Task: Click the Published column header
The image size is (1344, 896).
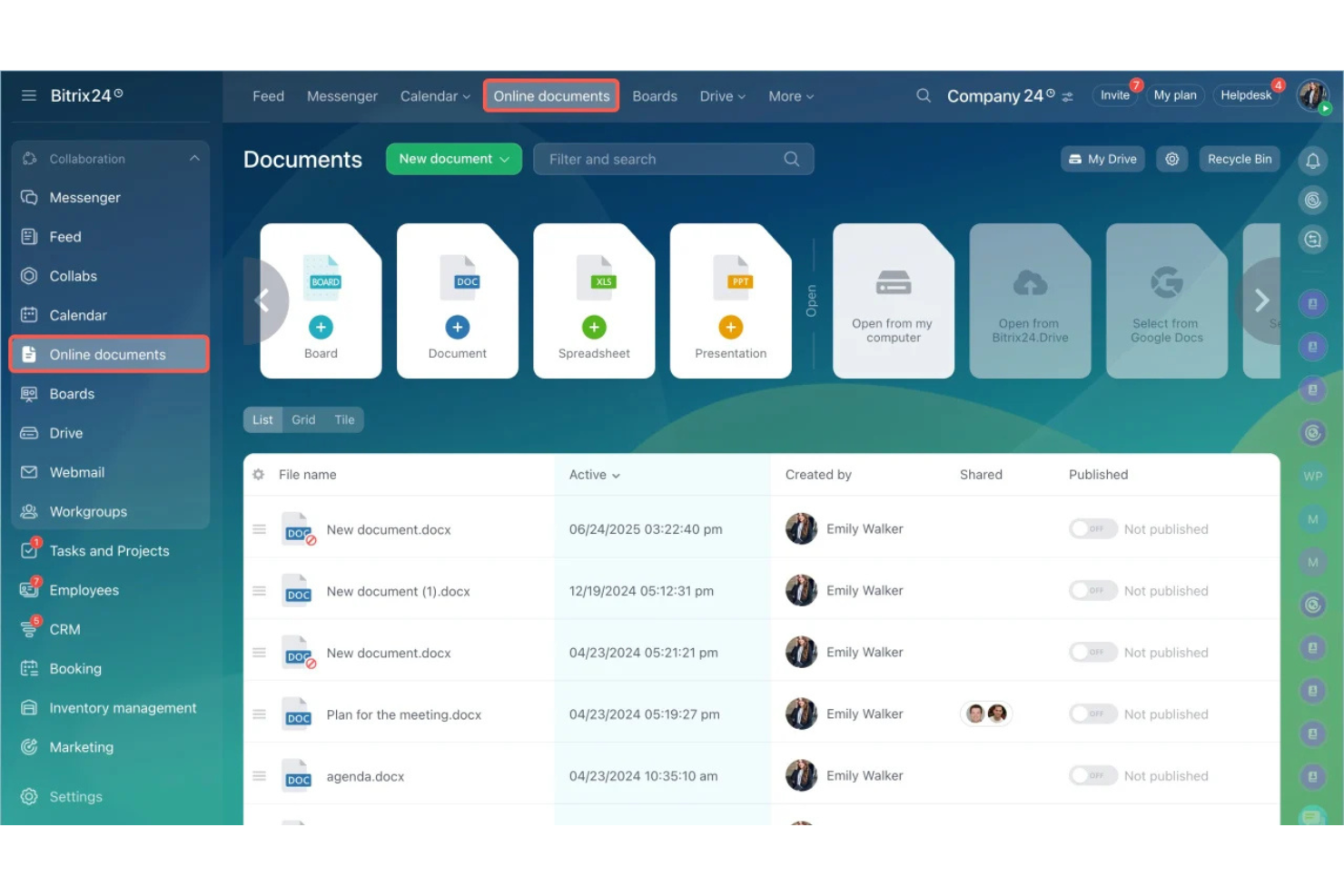Action: (1098, 475)
